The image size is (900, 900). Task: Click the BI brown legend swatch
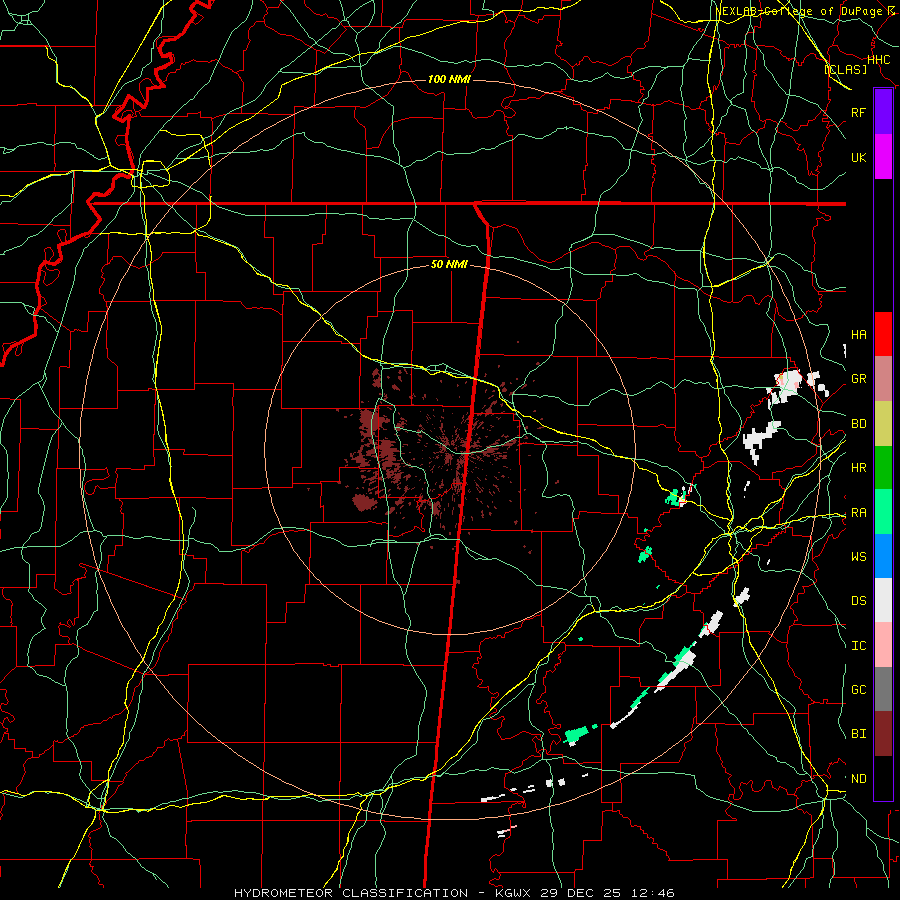(x=883, y=734)
